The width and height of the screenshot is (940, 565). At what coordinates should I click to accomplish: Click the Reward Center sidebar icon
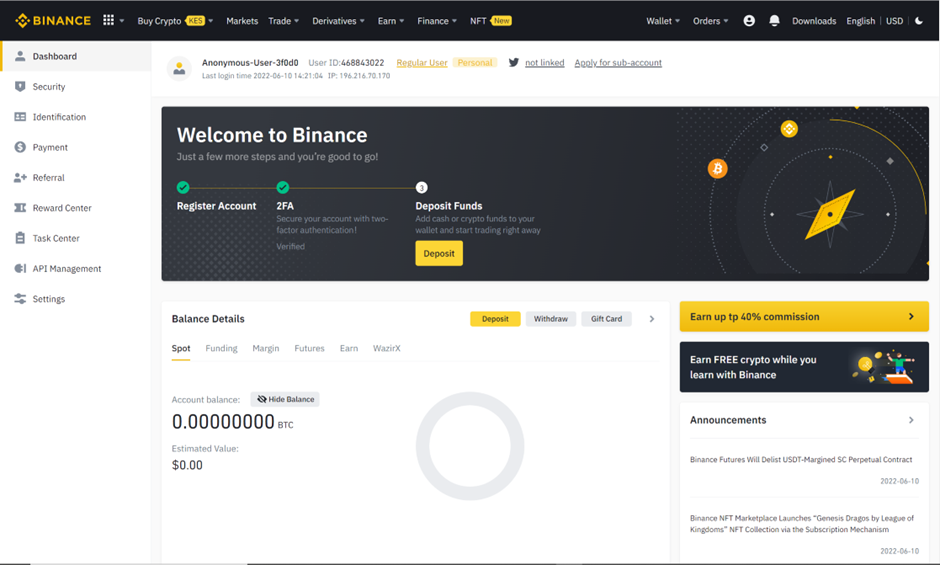[20, 208]
